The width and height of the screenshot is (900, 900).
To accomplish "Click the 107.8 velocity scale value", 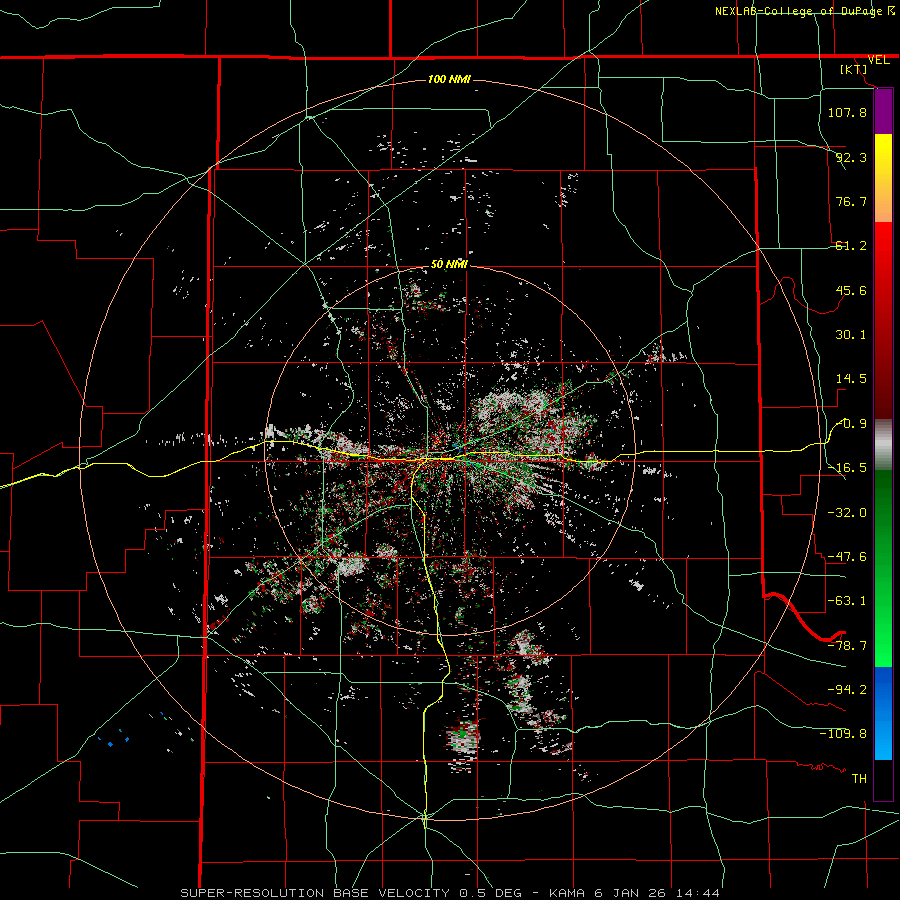I will [x=847, y=112].
